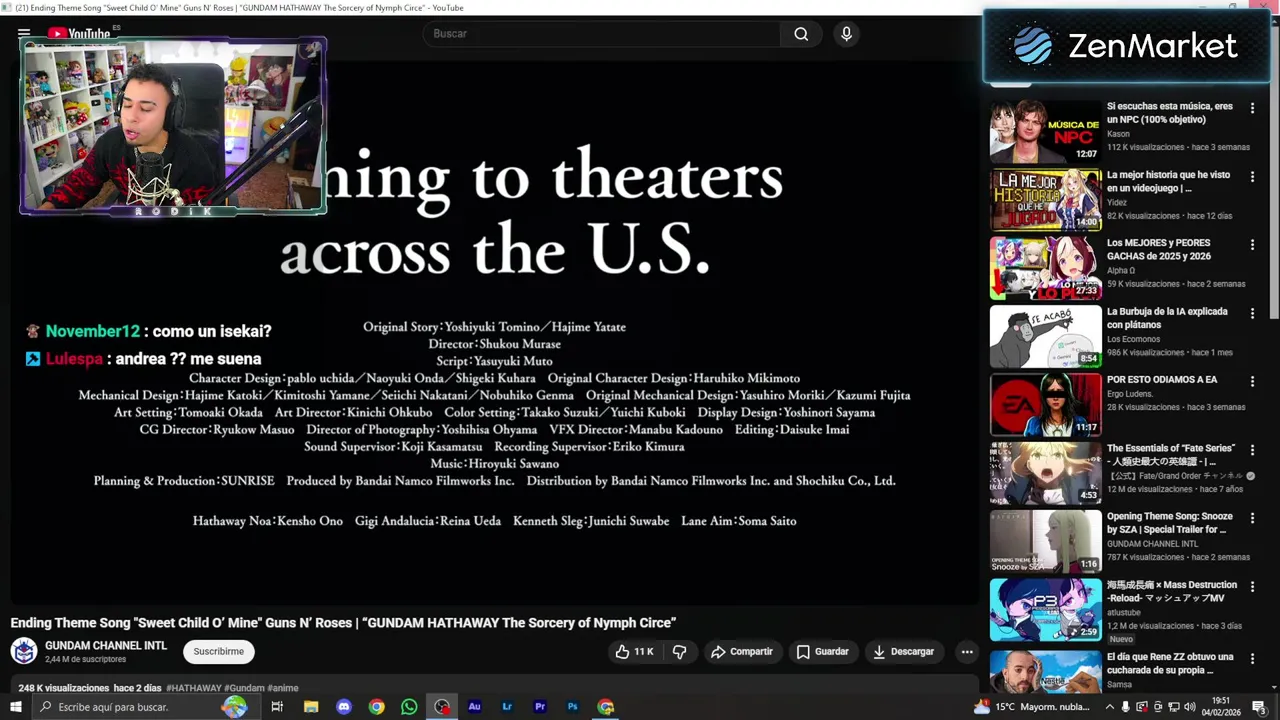Open Google Chrome taskbar icon next to Discord

click(376, 707)
